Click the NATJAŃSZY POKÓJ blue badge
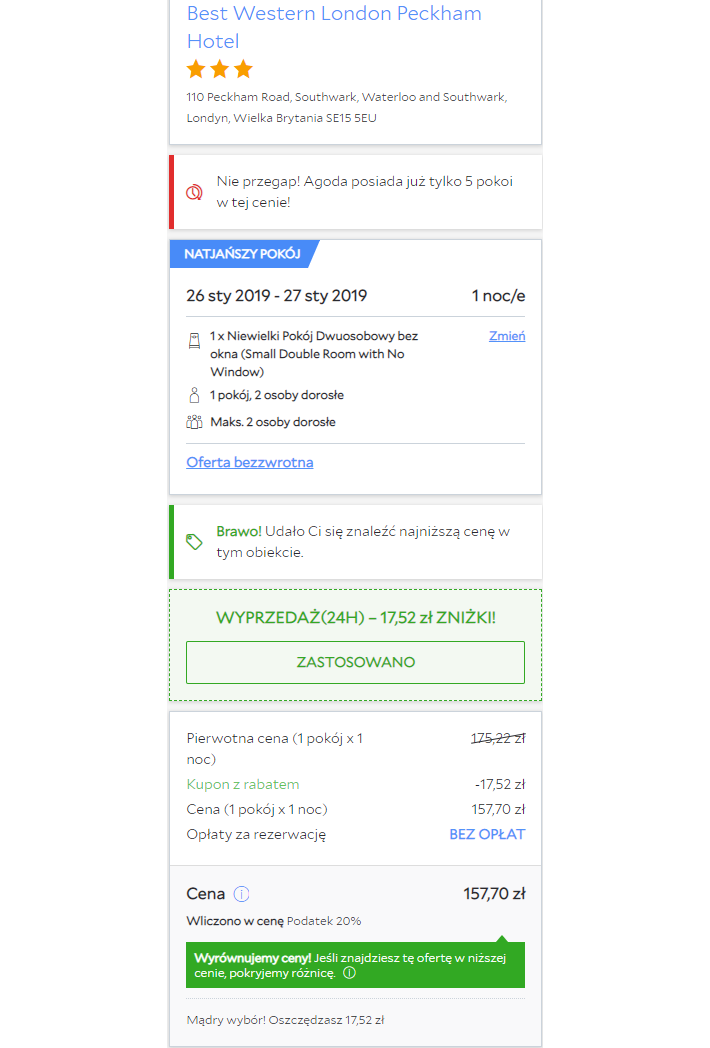Viewport: 710px width, 1048px height. coord(242,254)
